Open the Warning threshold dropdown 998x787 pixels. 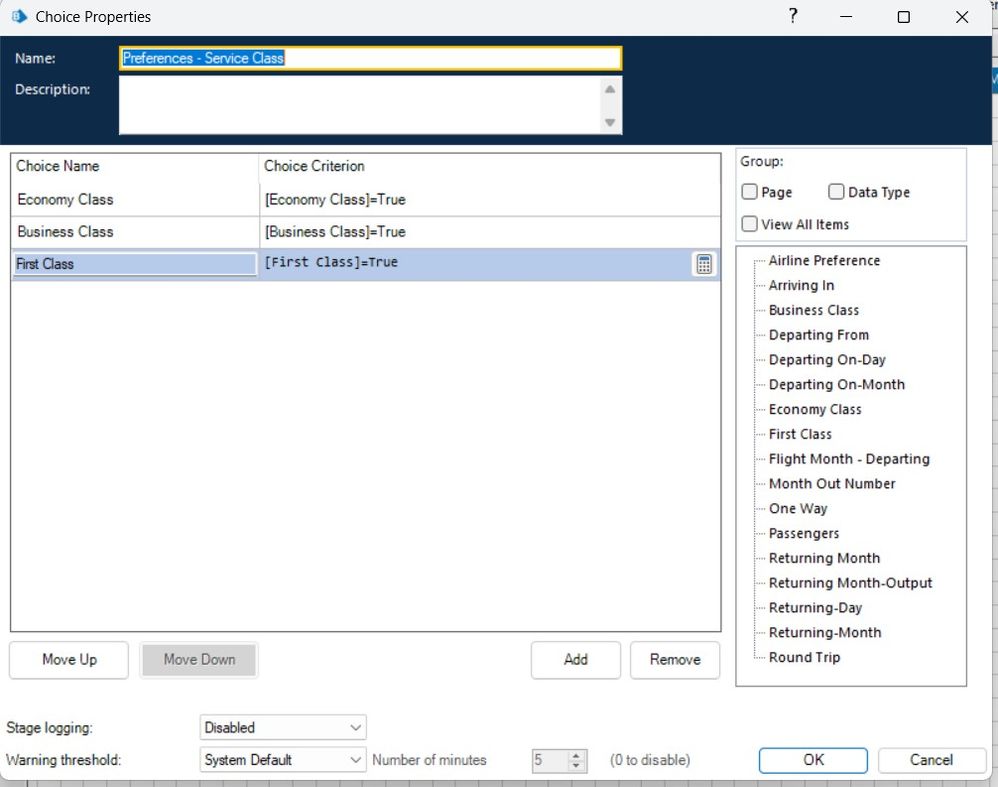tap(283, 760)
